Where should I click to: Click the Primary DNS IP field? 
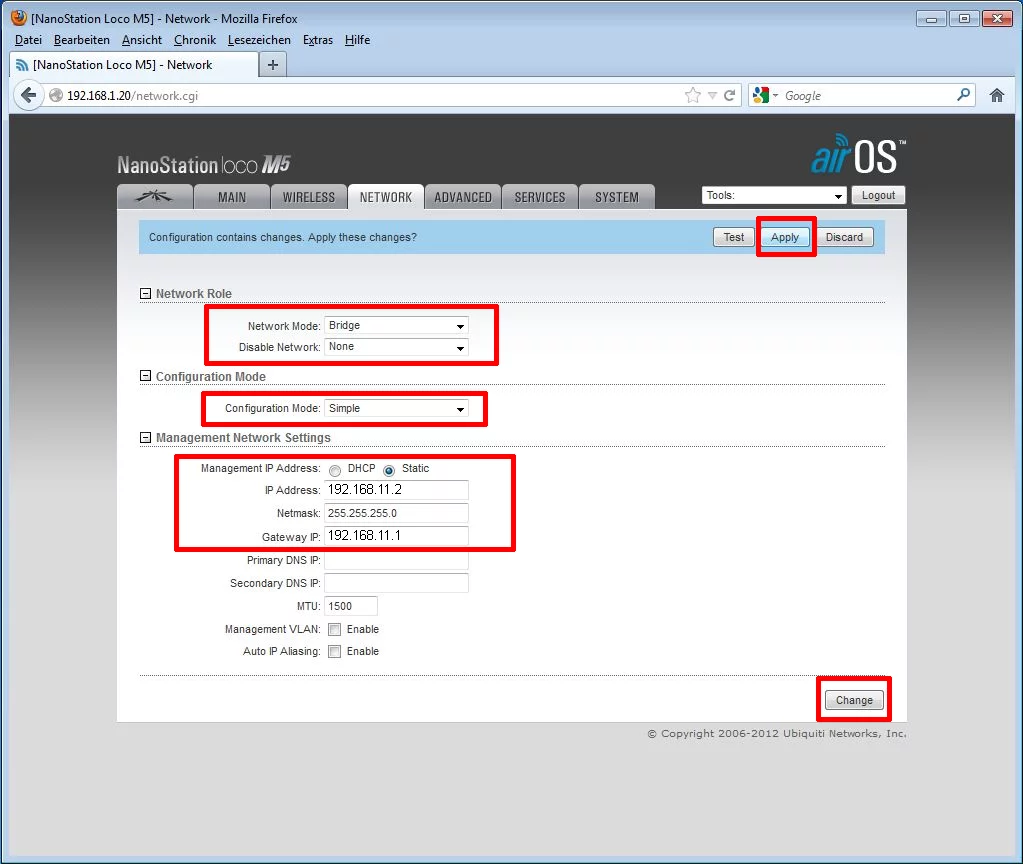pos(396,560)
